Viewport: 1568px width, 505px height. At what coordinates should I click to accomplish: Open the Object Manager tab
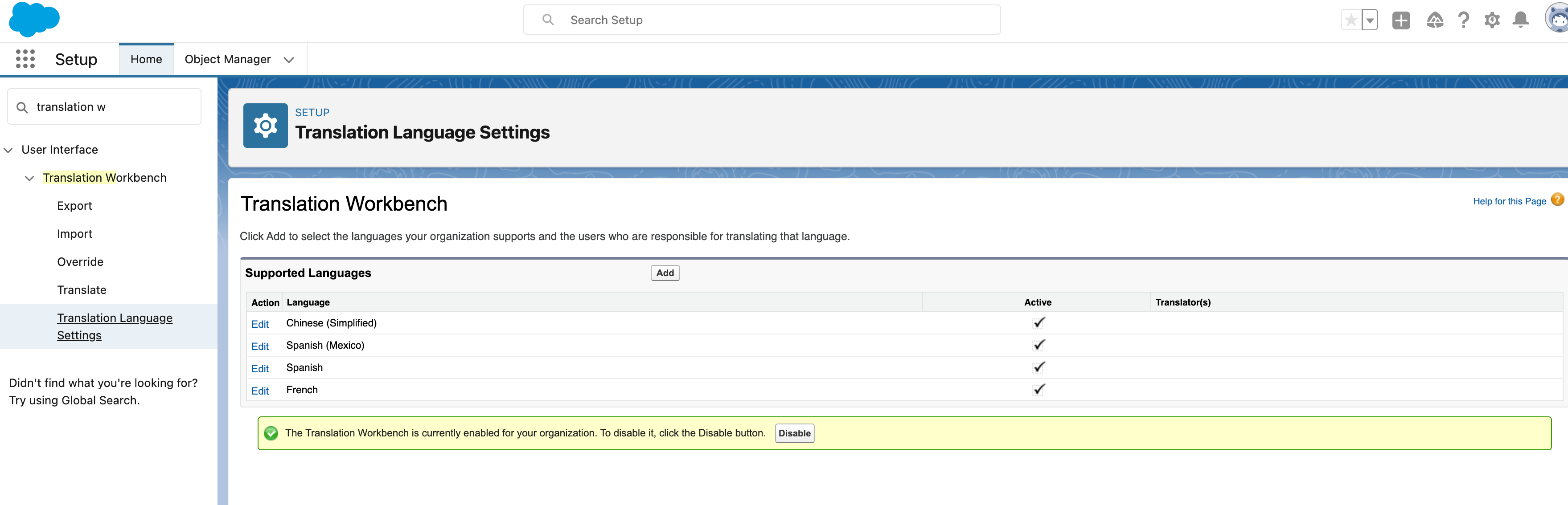pos(228,59)
